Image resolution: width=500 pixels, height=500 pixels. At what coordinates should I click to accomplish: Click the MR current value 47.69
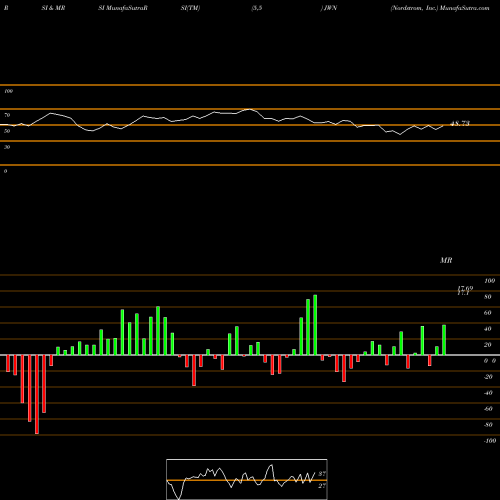[x=465, y=288]
